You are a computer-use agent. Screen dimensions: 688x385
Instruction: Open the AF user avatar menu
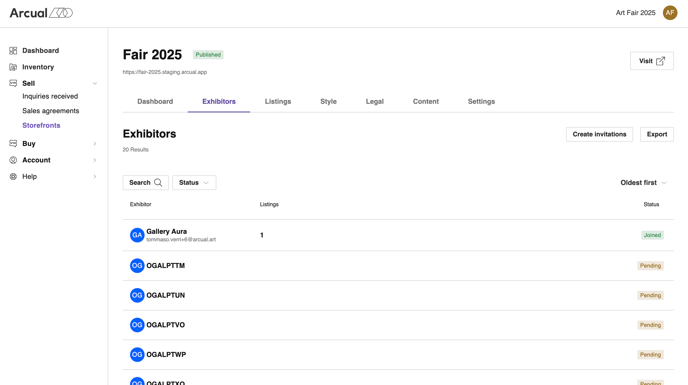[x=670, y=13]
